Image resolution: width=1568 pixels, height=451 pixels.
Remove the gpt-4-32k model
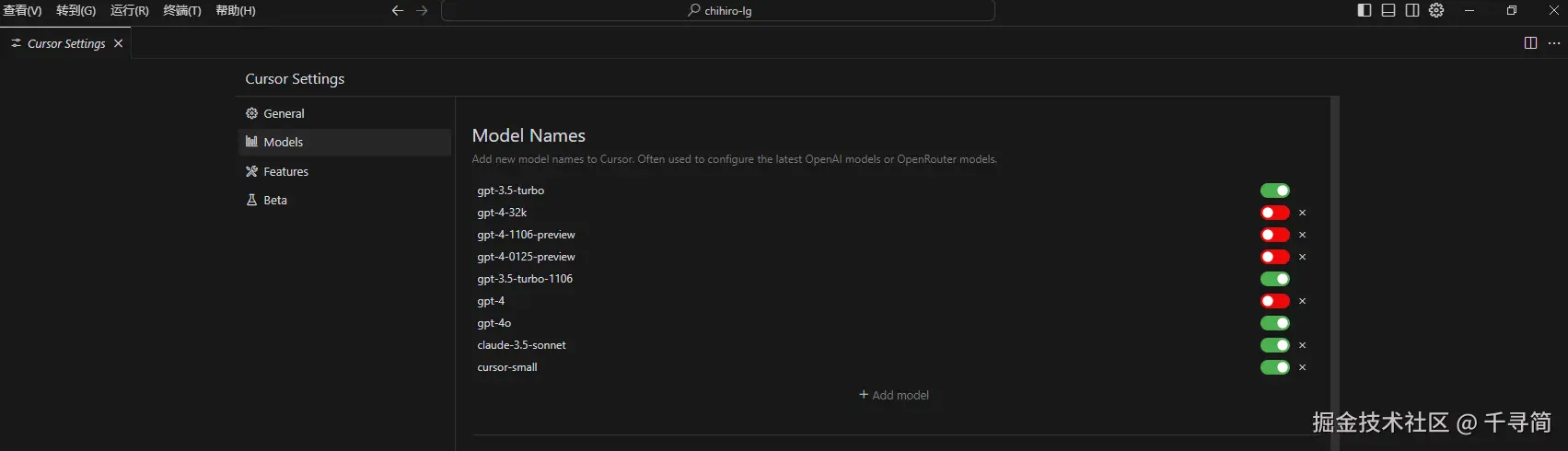click(1302, 213)
